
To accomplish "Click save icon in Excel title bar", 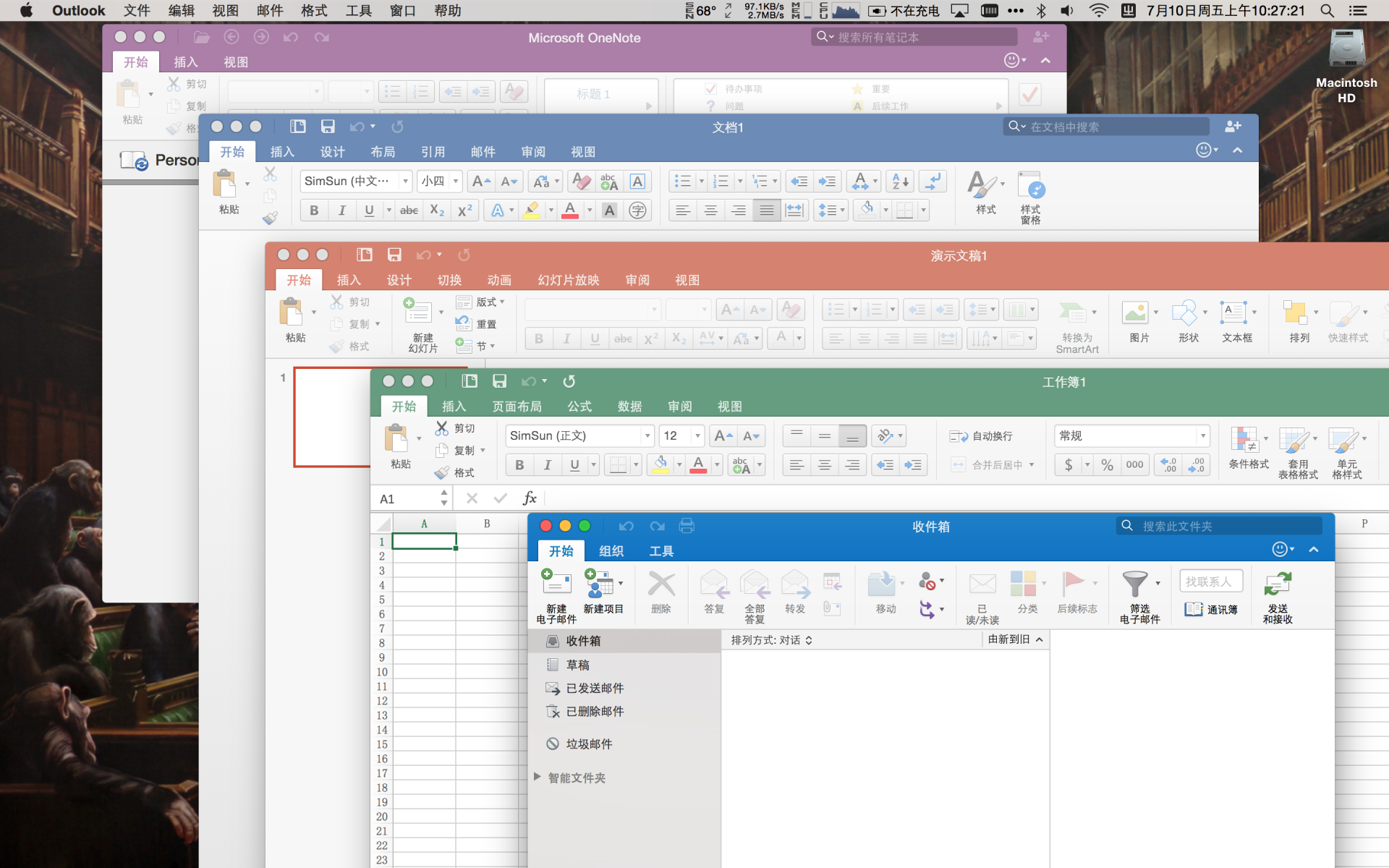I will click(x=499, y=381).
